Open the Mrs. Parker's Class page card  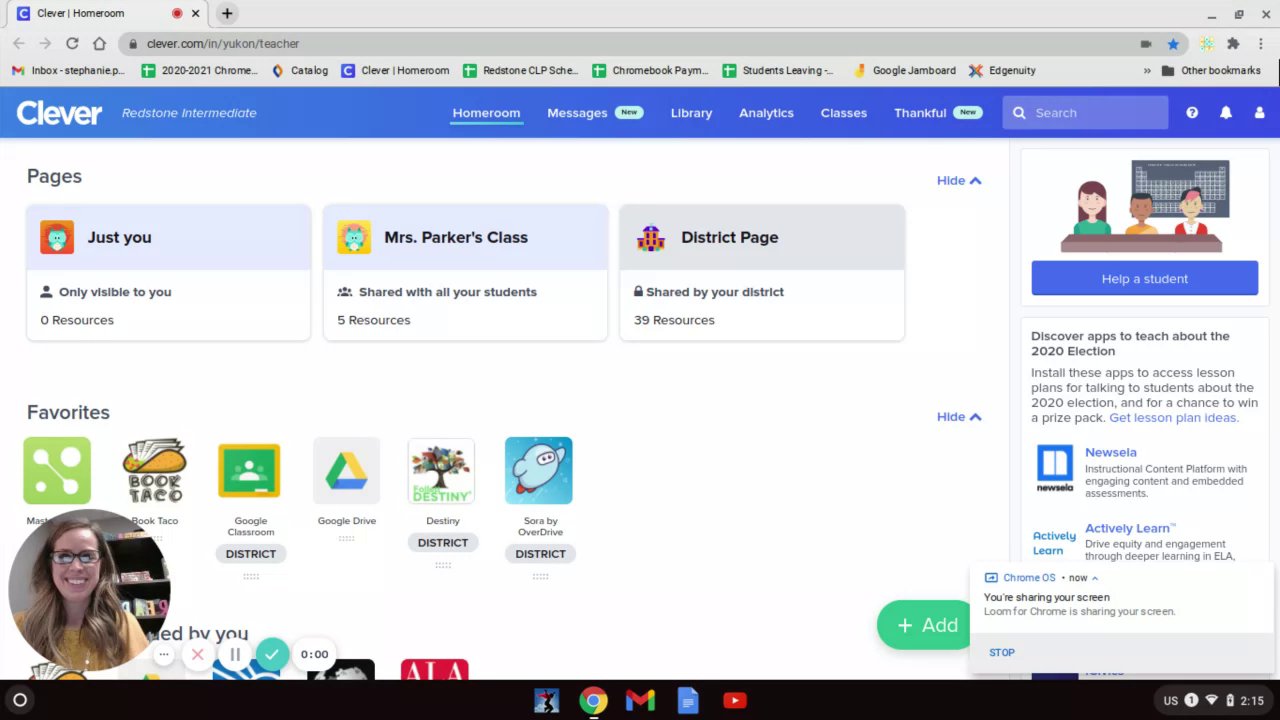pos(465,272)
